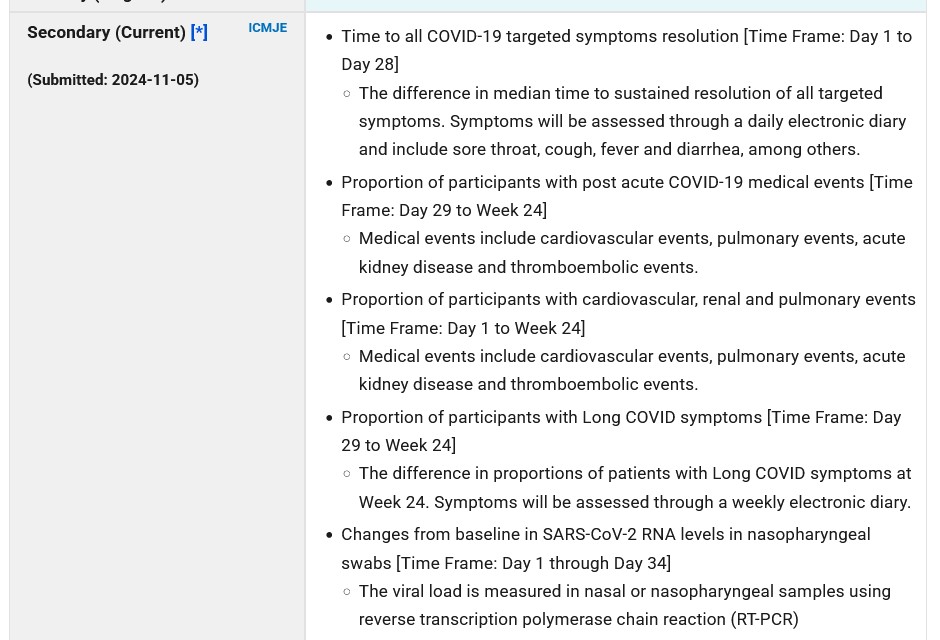Click the bullet before Changes from baseline
The height and width of the screenshot is (640, 940).
point(329,535)
